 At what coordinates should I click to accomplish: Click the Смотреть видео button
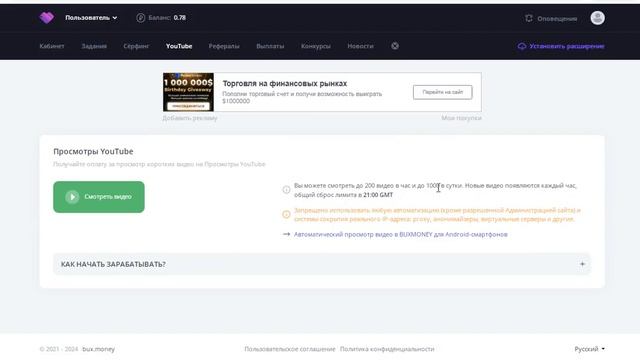pos(99,197)
